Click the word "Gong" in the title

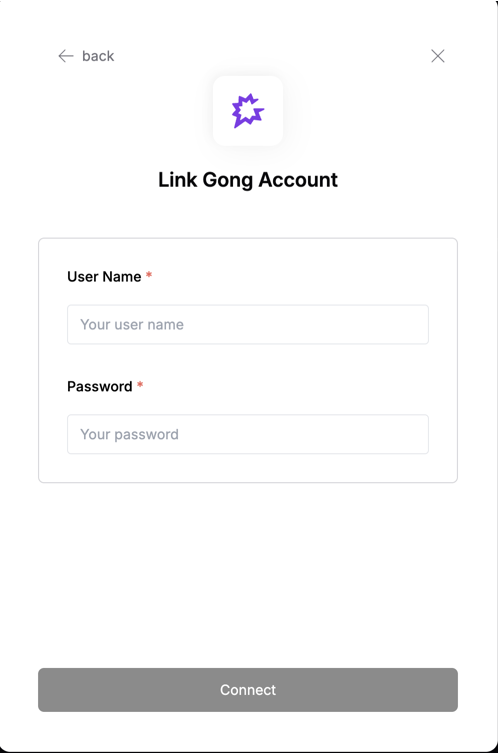(228, 181)
